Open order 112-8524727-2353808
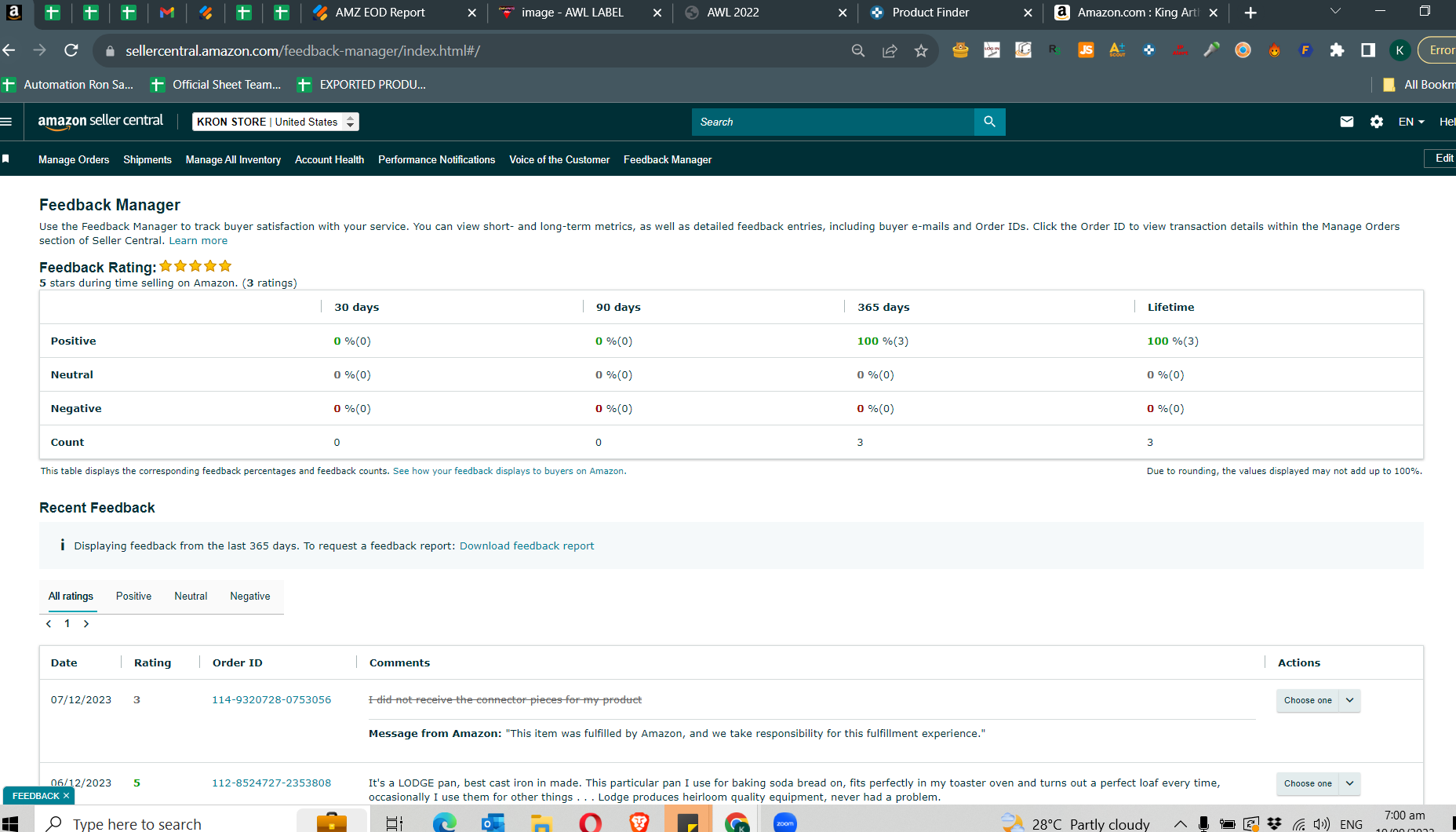 coord(271,783)
